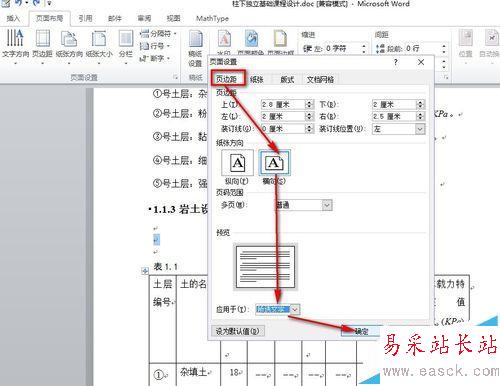Open the customize quick access toolbar dropdown
Screen dimensions: 500x386
point(49,3)
